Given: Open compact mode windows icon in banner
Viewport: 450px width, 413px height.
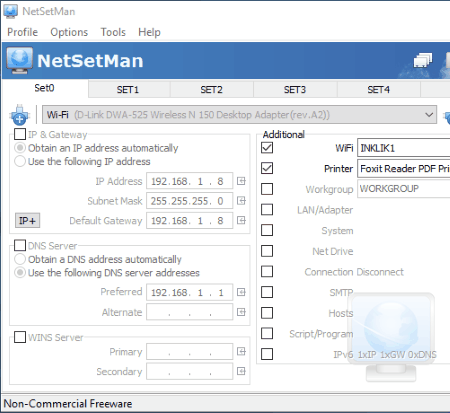Looking at the screenshot, I should pos(423,60).
